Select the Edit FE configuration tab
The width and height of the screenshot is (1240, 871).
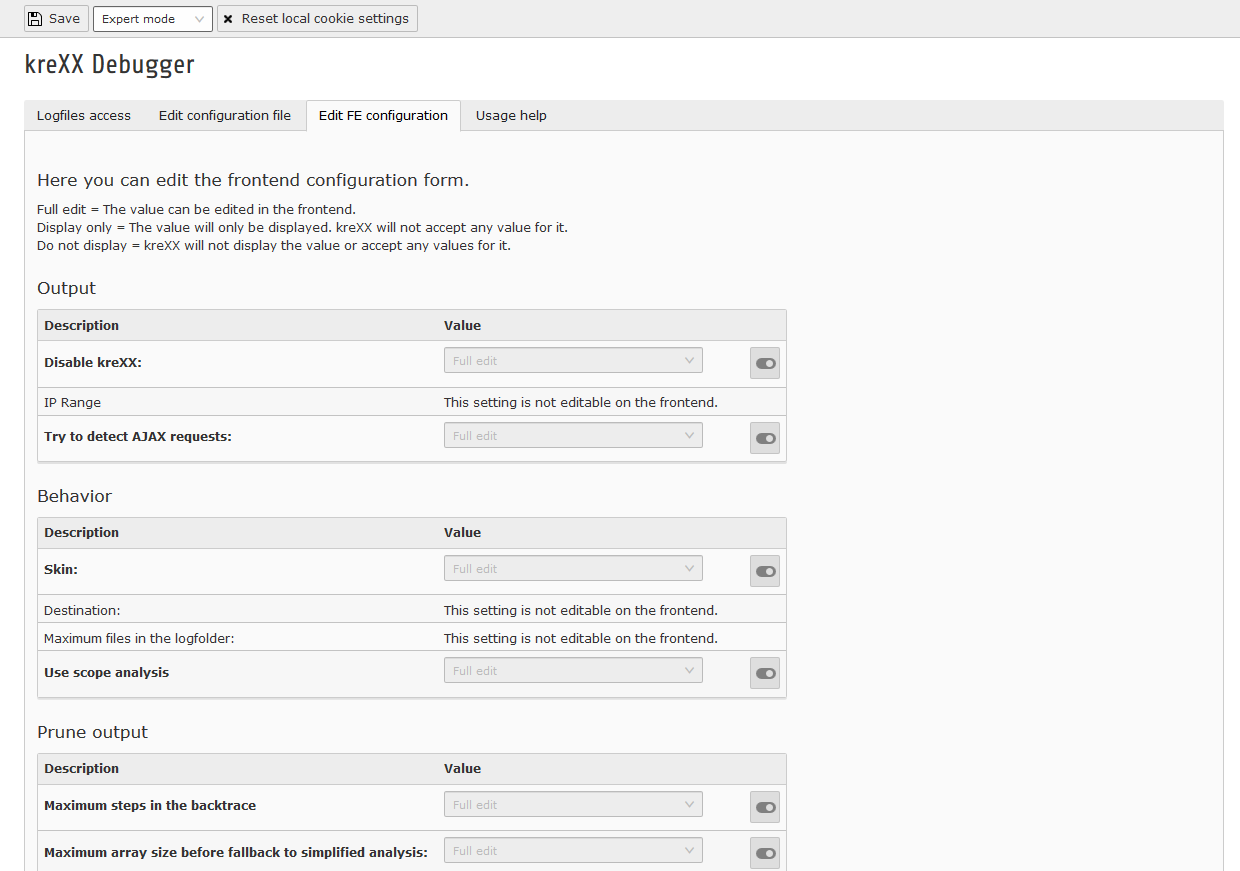383,116
